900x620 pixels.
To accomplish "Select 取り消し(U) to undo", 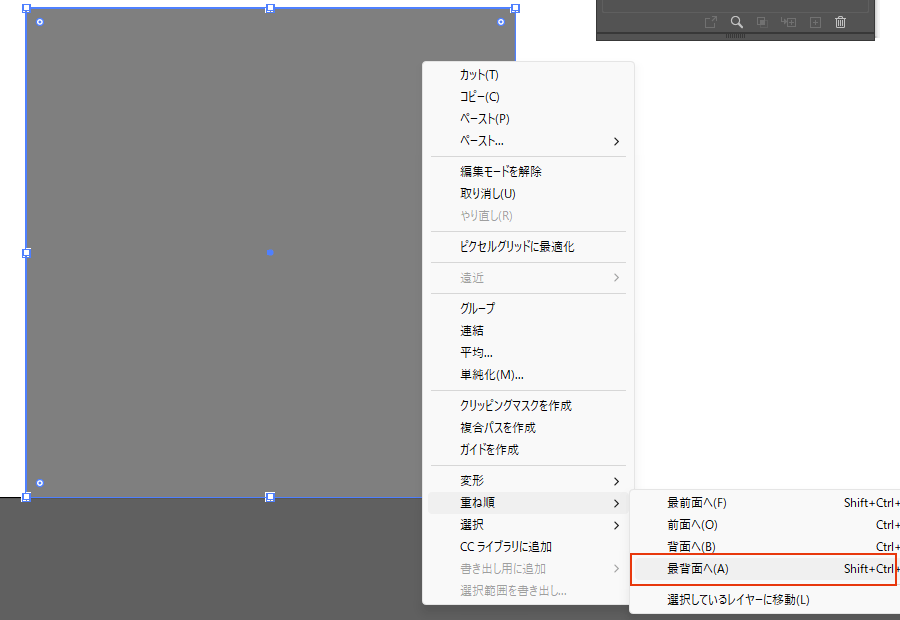I will 528,193.
